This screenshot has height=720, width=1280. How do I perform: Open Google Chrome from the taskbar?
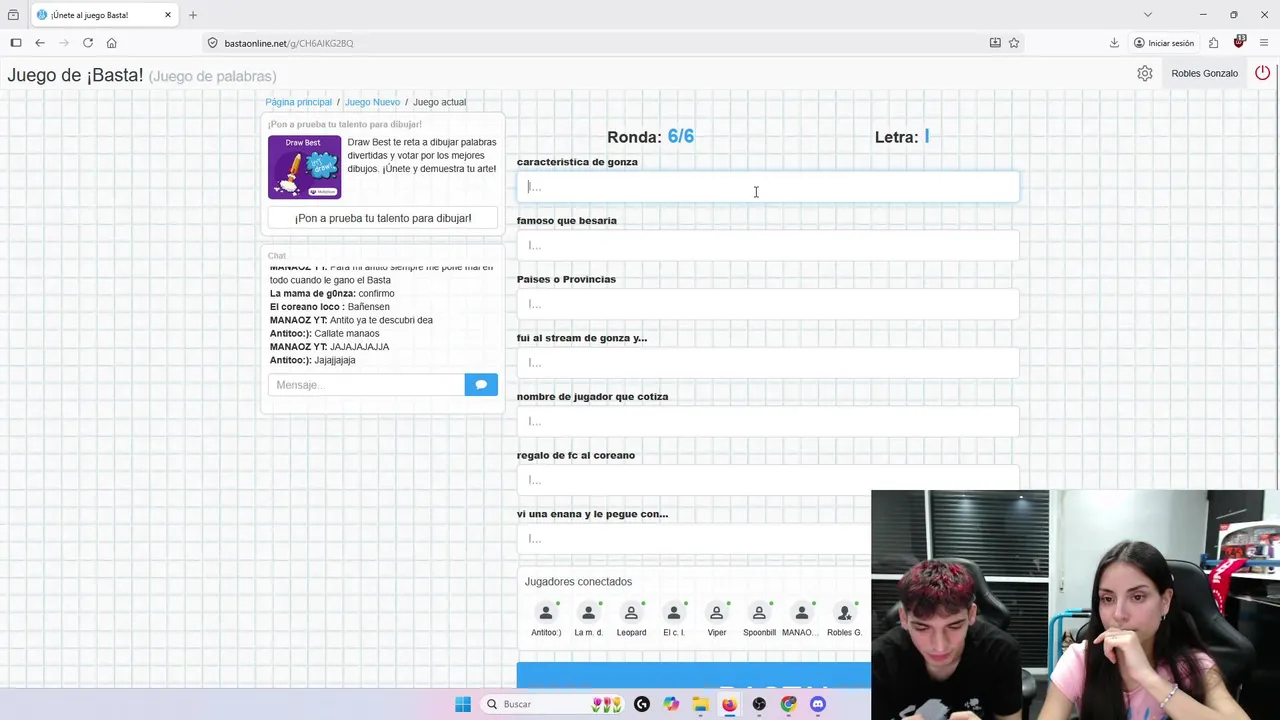coord(789,704)
